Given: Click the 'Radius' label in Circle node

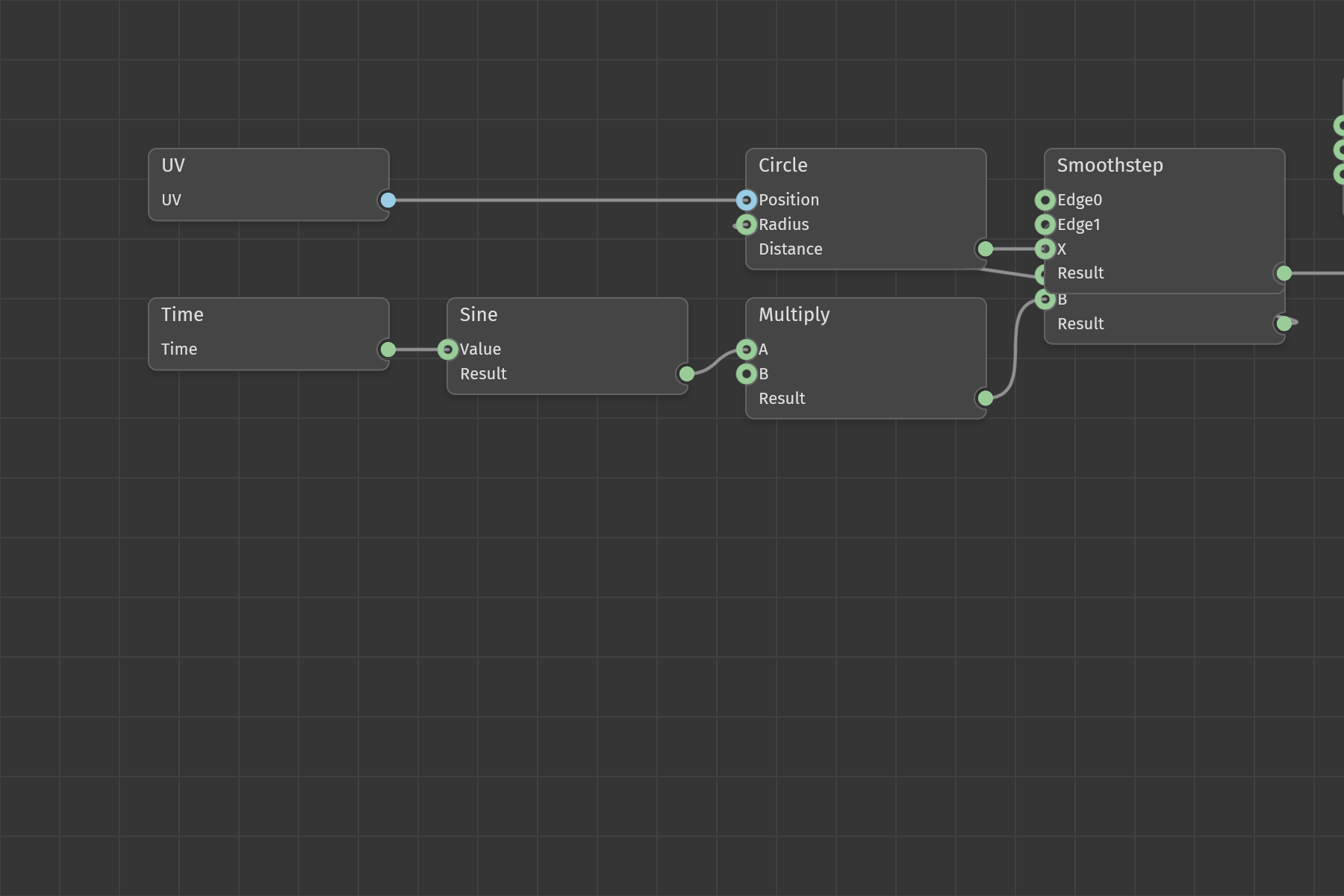Looking at the screenshot, I should coord(783,225).
